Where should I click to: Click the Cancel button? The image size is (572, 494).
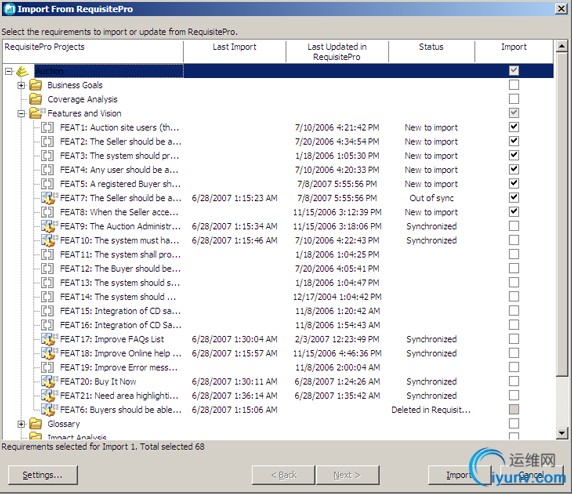[532, 475]
